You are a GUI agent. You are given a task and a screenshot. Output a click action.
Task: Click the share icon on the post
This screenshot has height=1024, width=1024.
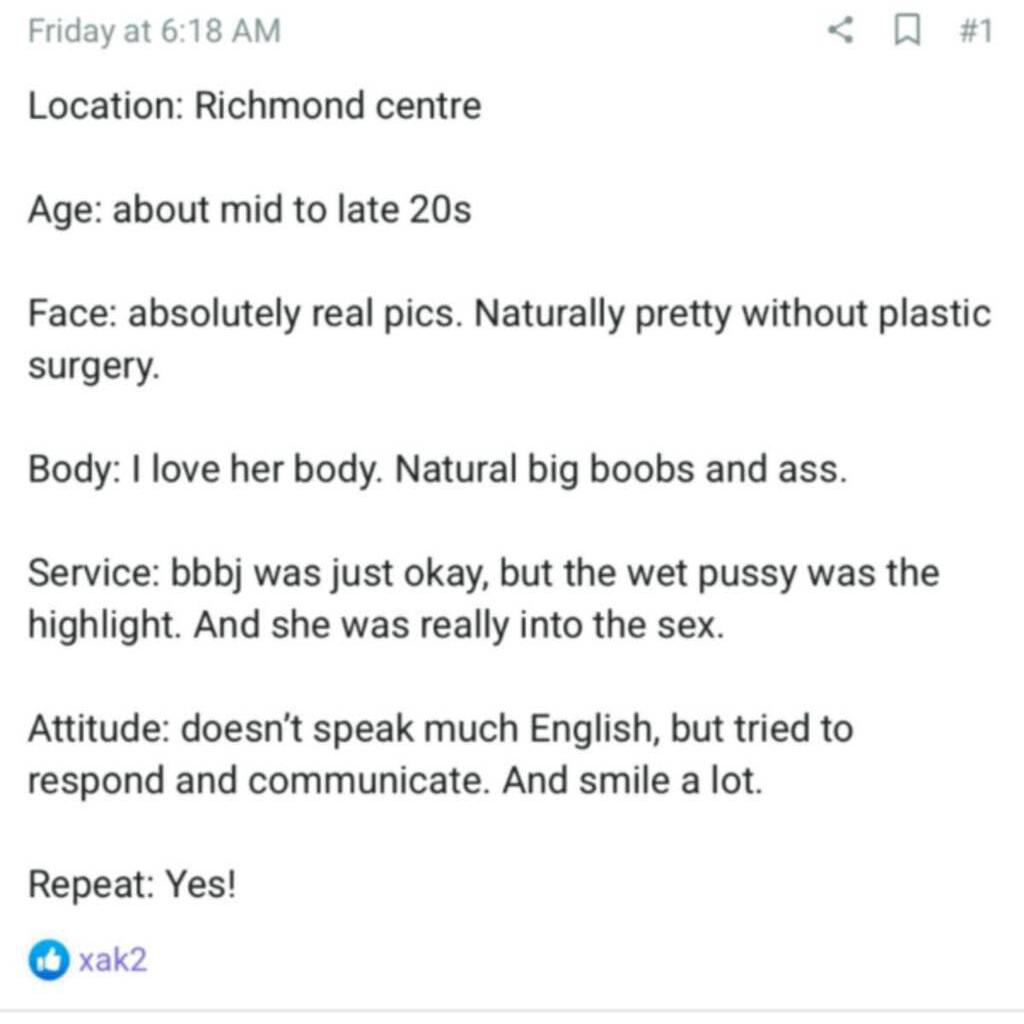point(841,32)
